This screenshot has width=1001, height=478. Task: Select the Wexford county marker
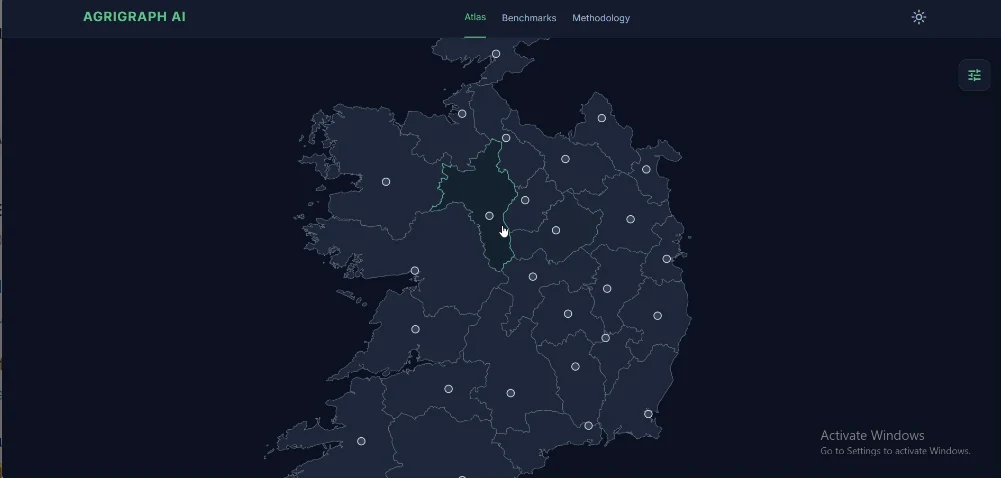pos(648,414)
